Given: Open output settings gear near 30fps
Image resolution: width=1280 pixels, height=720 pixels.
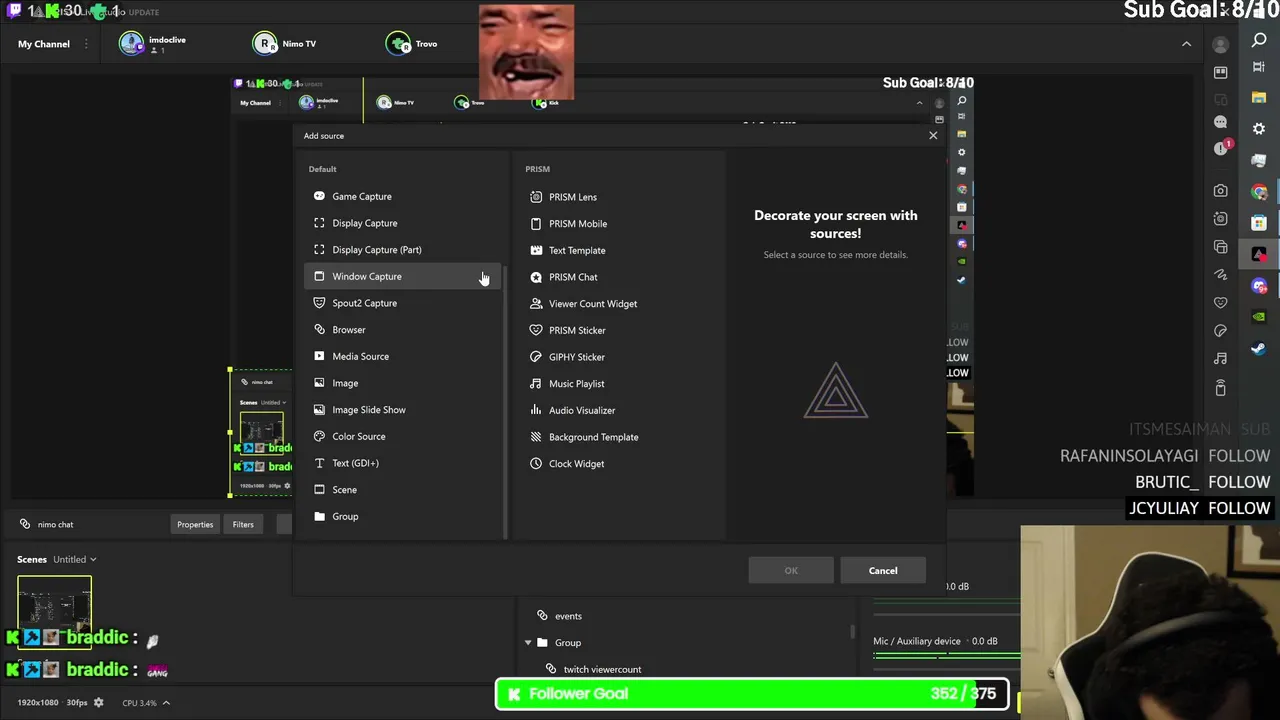Looking at the screenshot, I should coord(98,703).
